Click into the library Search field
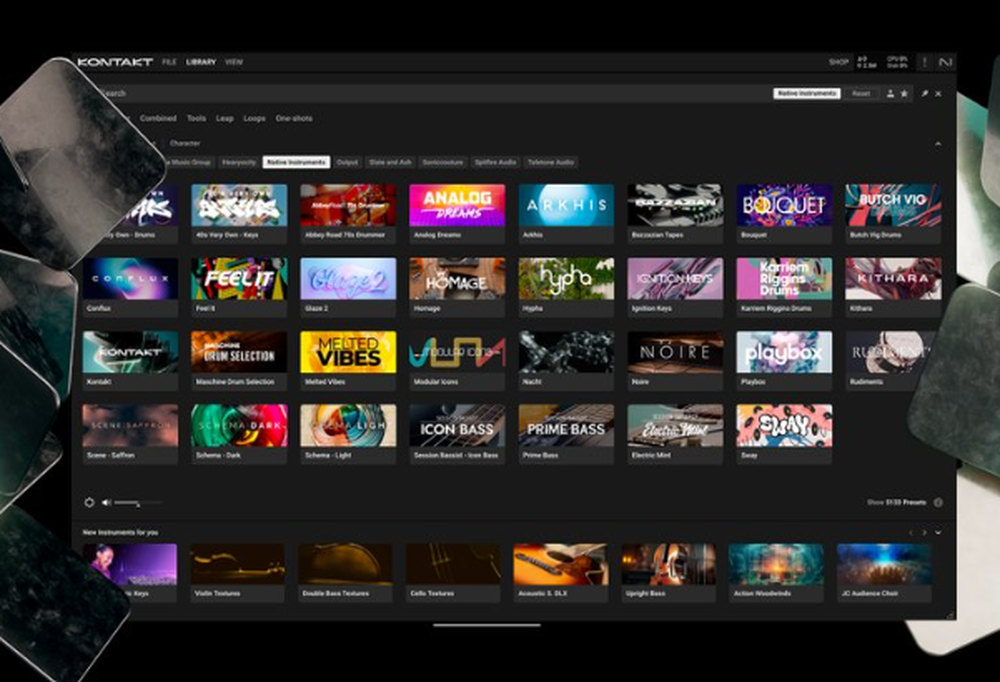 [434, 93]
